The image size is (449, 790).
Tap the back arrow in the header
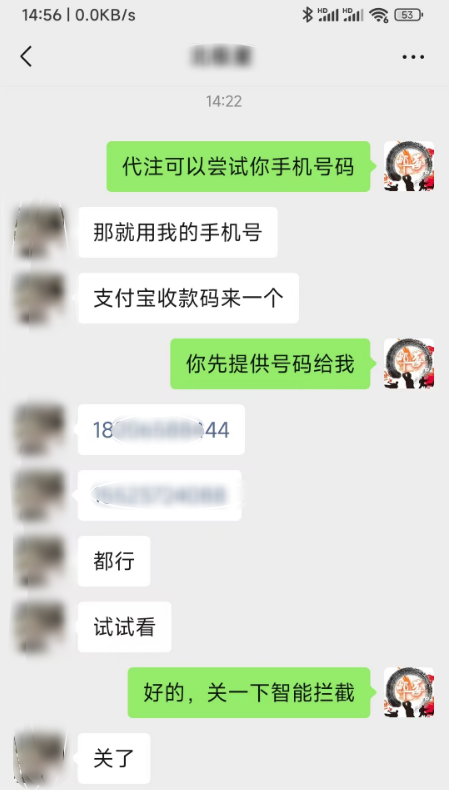[26, 56]
